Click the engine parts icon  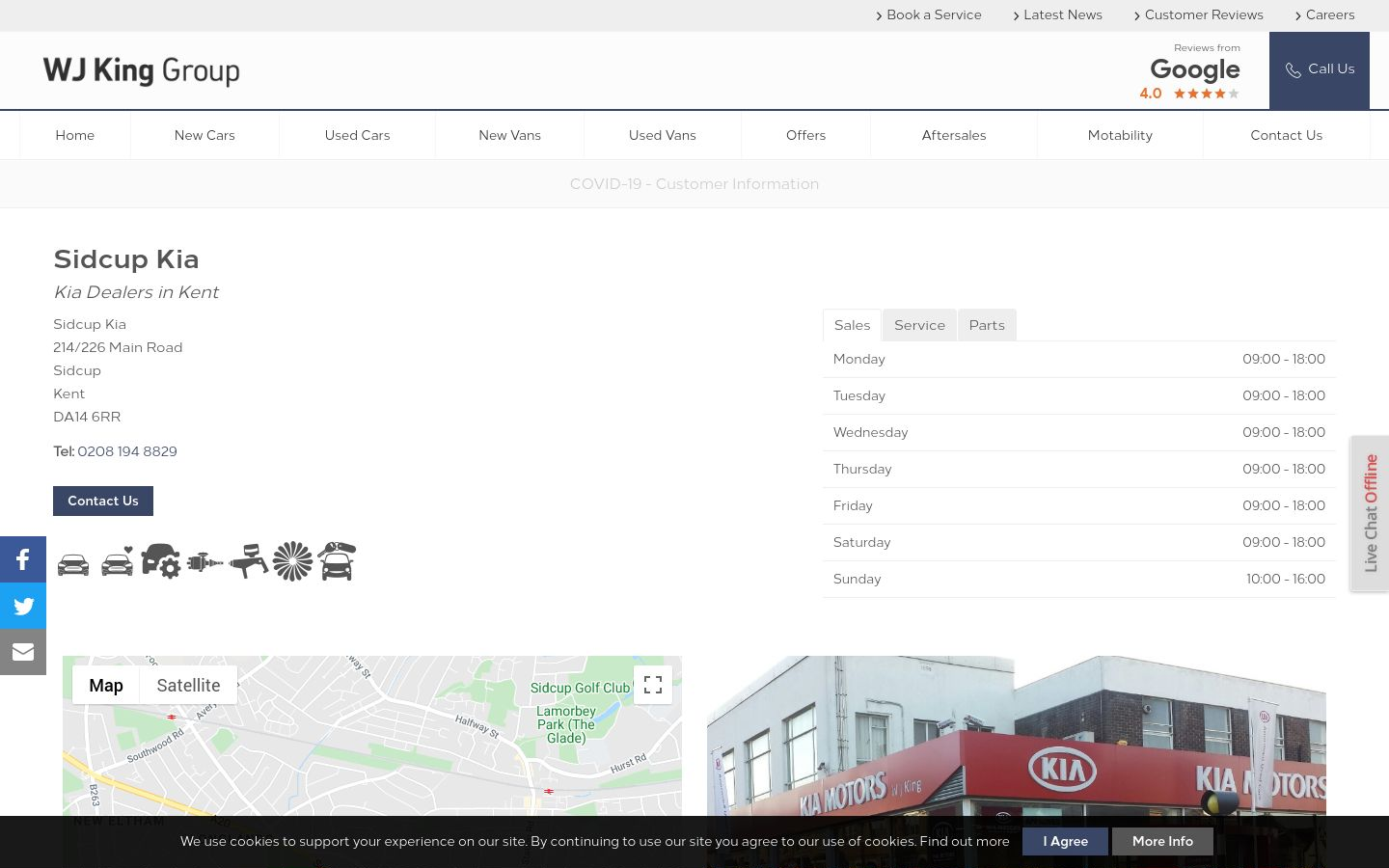coord(204,562)
